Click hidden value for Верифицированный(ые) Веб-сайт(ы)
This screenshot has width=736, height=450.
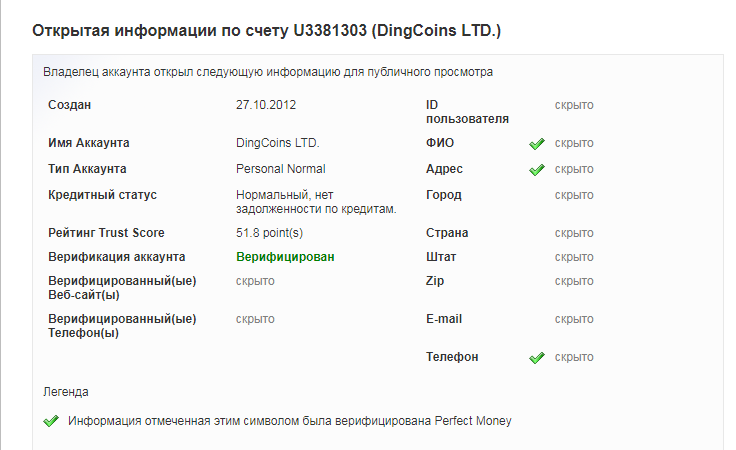(x=255, y=281)
